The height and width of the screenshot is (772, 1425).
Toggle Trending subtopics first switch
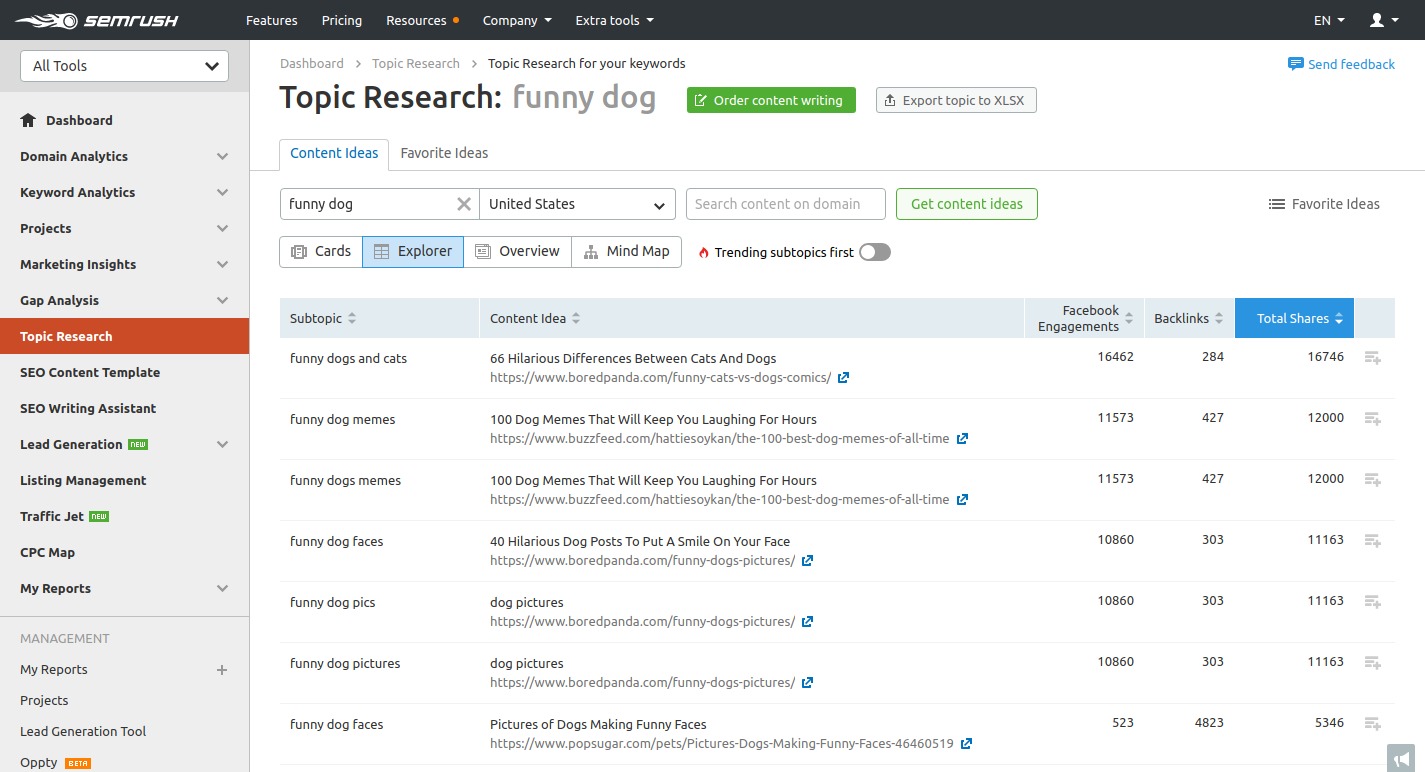tap(874, 252)
